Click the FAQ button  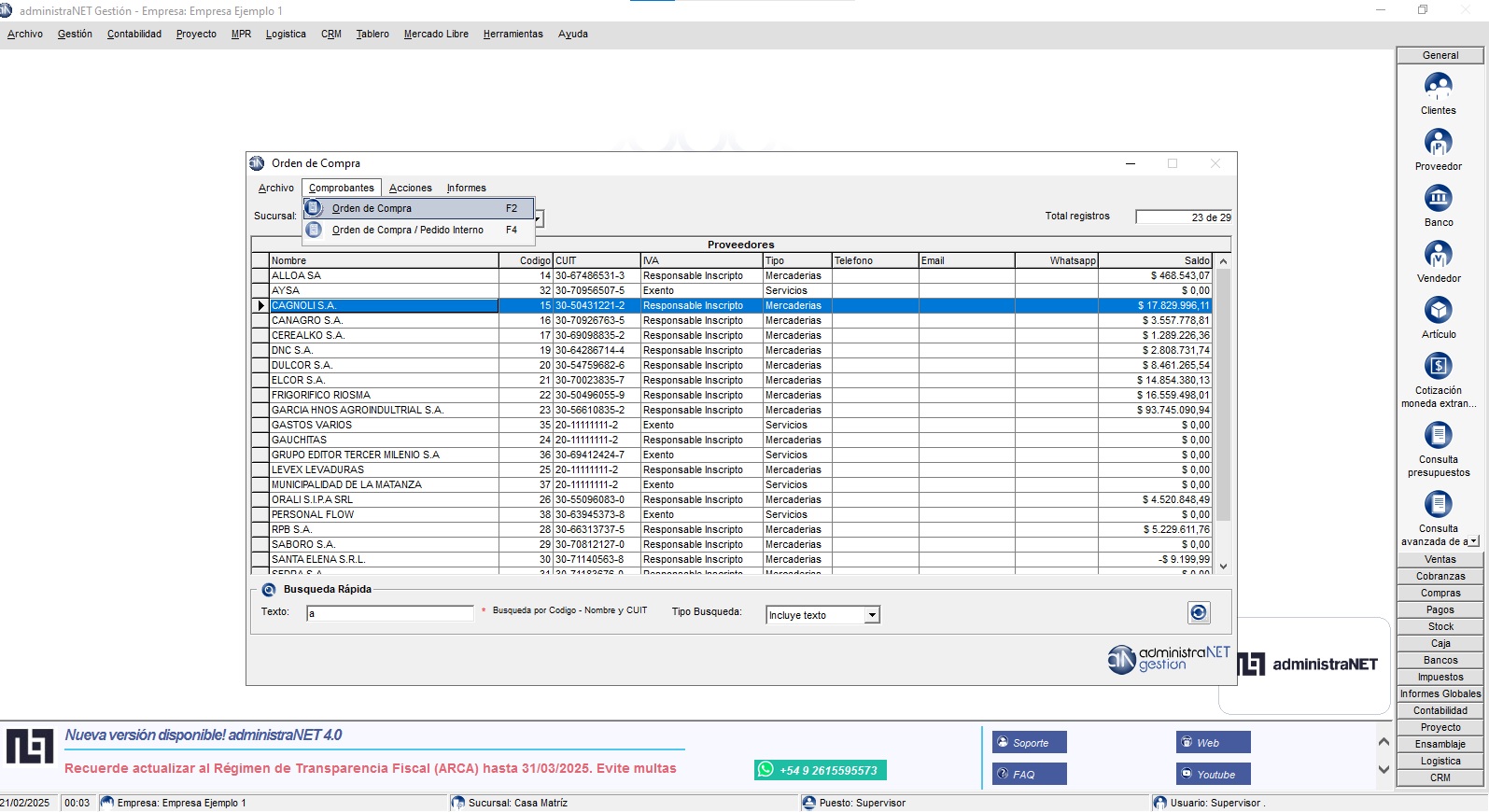coord(1030,774)
